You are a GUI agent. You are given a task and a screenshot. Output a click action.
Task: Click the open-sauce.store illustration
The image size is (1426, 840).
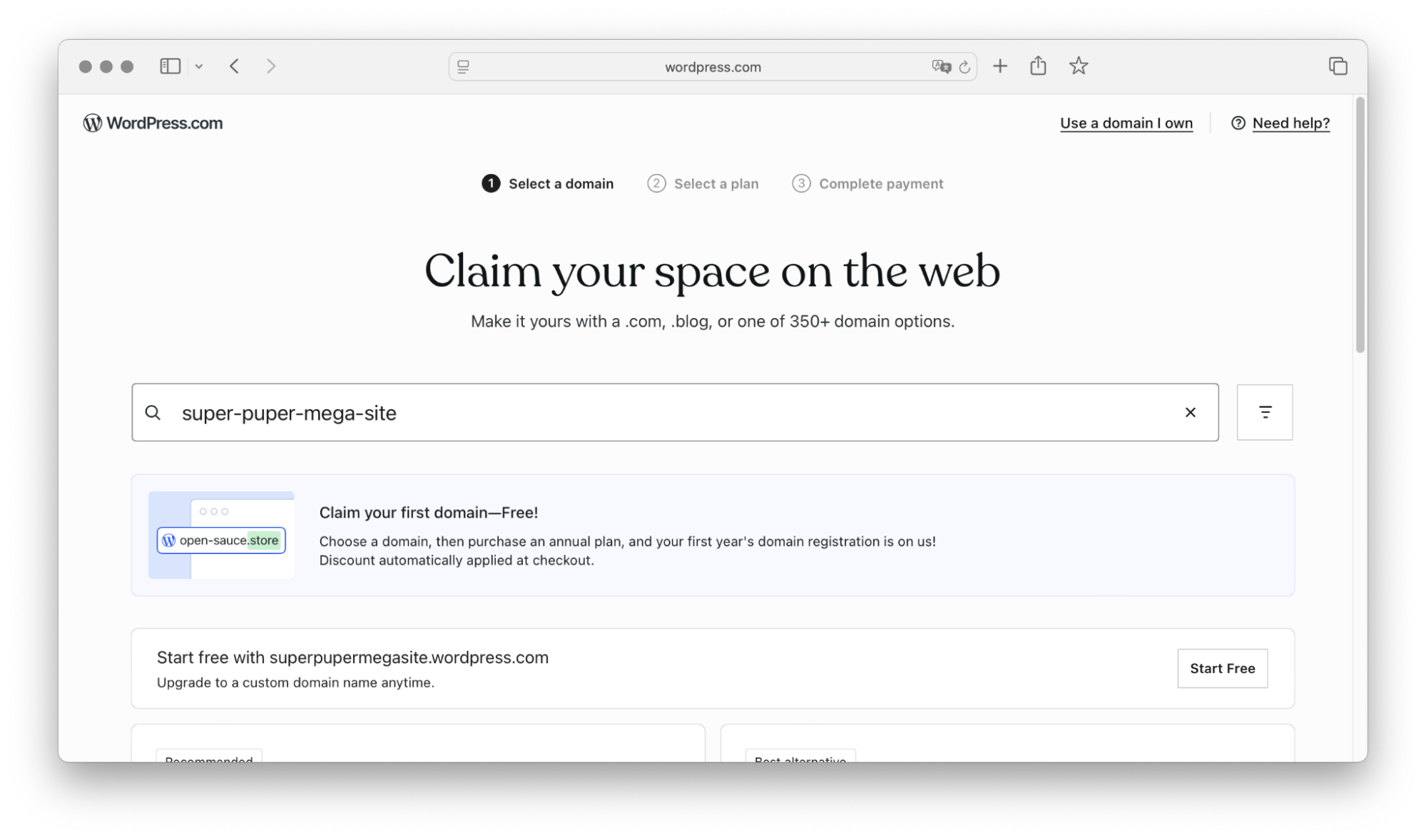221,535
